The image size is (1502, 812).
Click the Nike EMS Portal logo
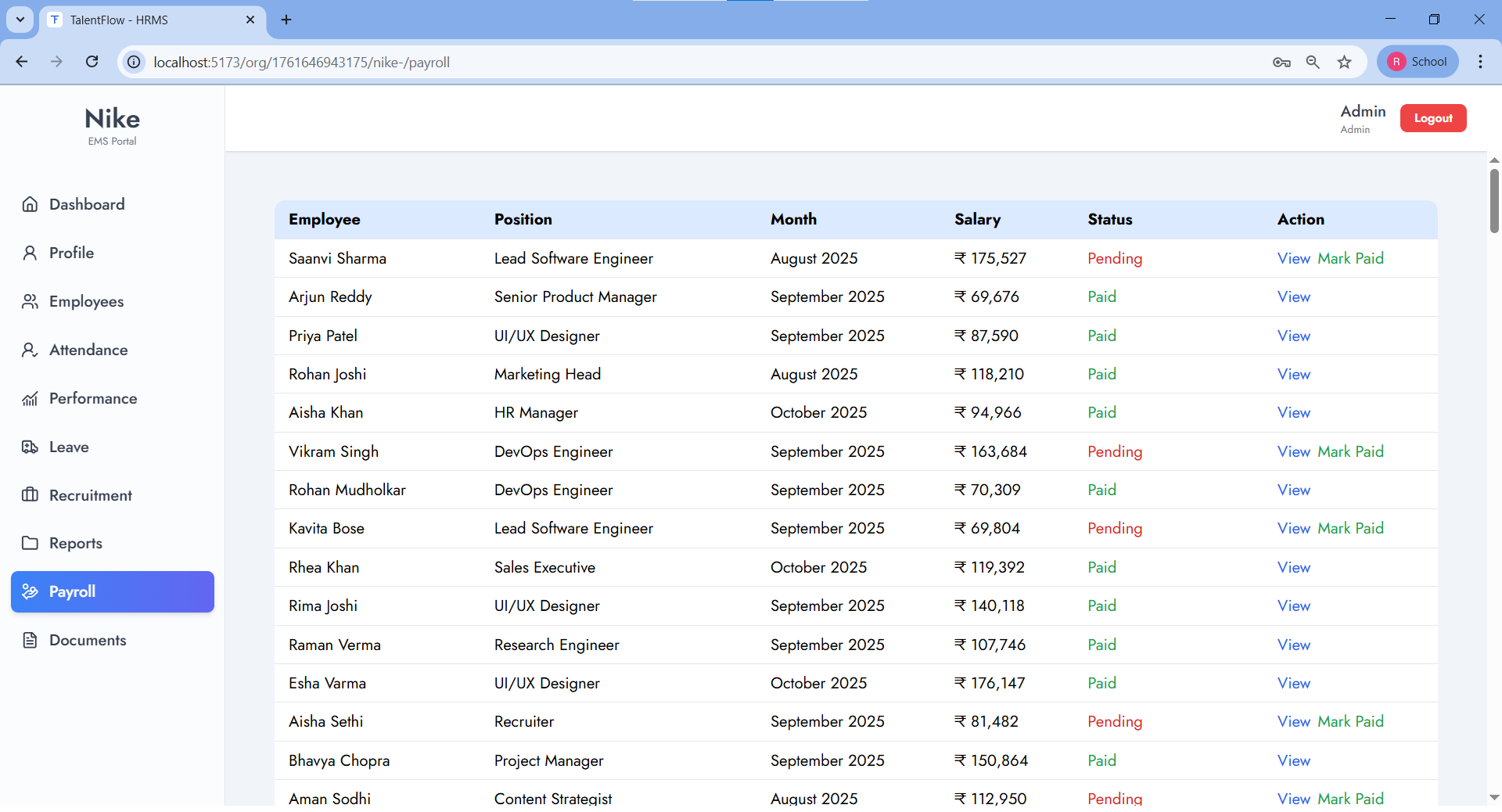(113, 125)
